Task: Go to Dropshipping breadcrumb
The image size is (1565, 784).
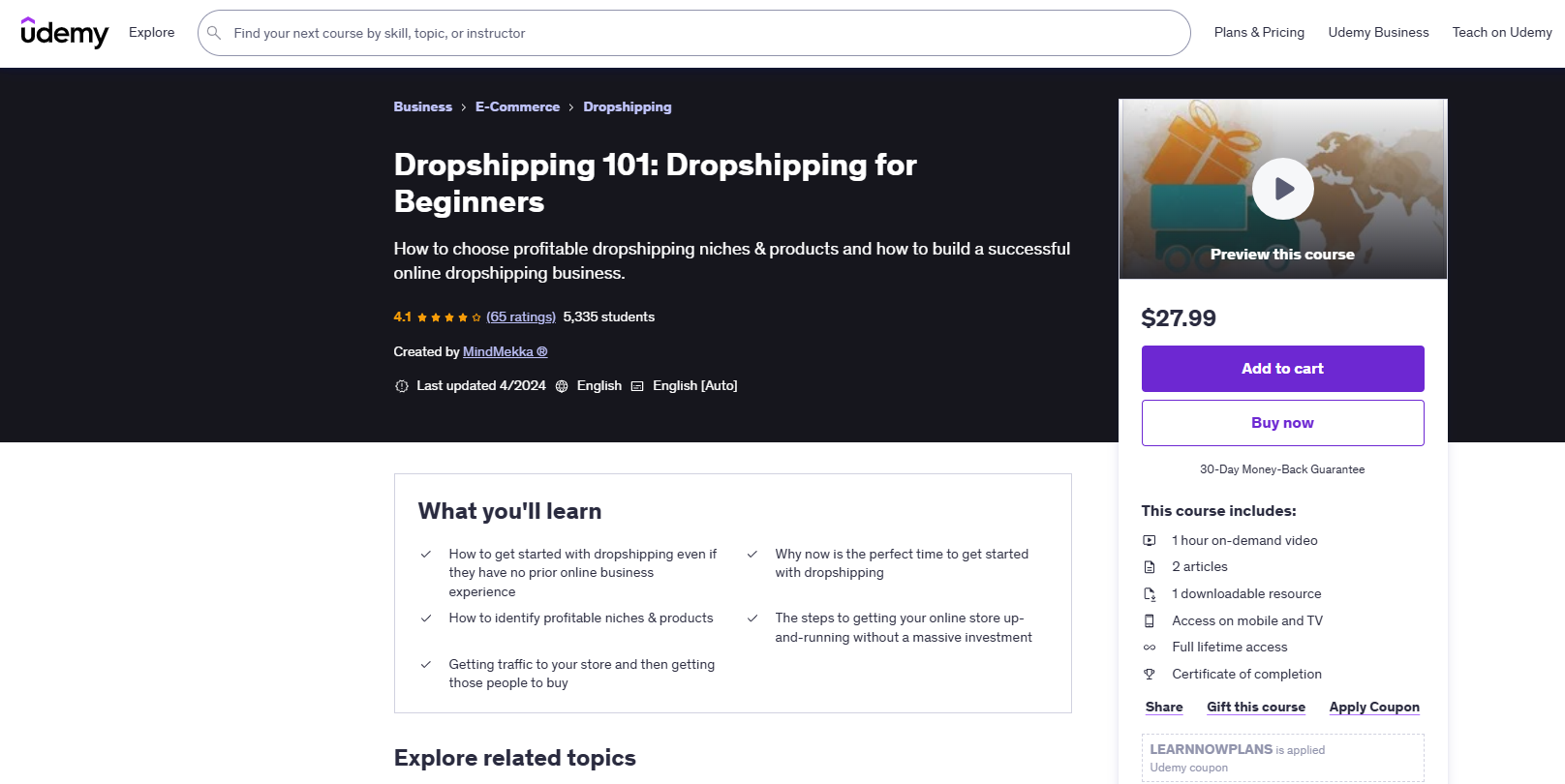Action: pos(628,107)
